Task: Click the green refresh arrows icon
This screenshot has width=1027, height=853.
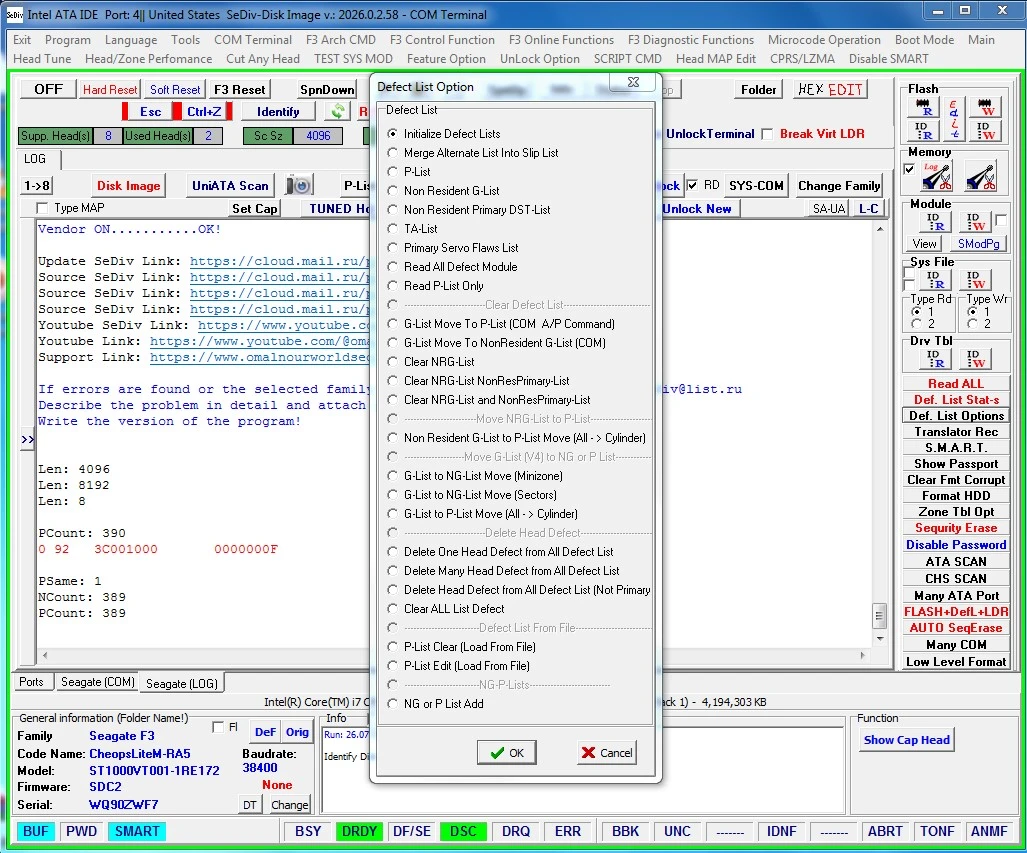Action: [x=338, y=111]
